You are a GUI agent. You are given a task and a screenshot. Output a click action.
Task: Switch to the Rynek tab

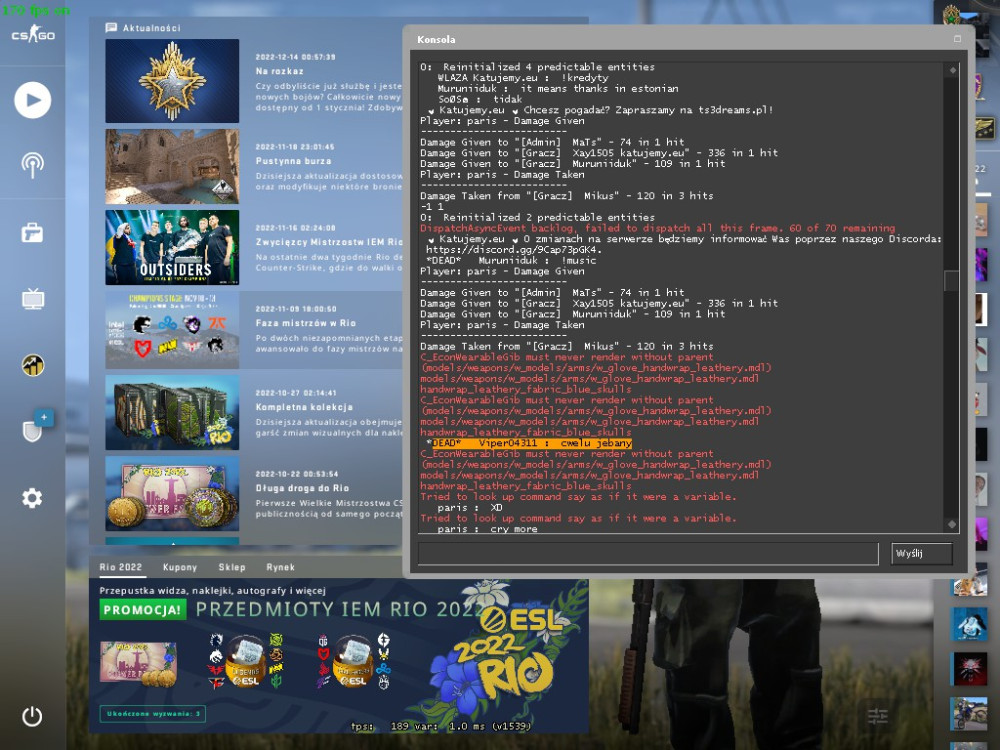(281, 567)
